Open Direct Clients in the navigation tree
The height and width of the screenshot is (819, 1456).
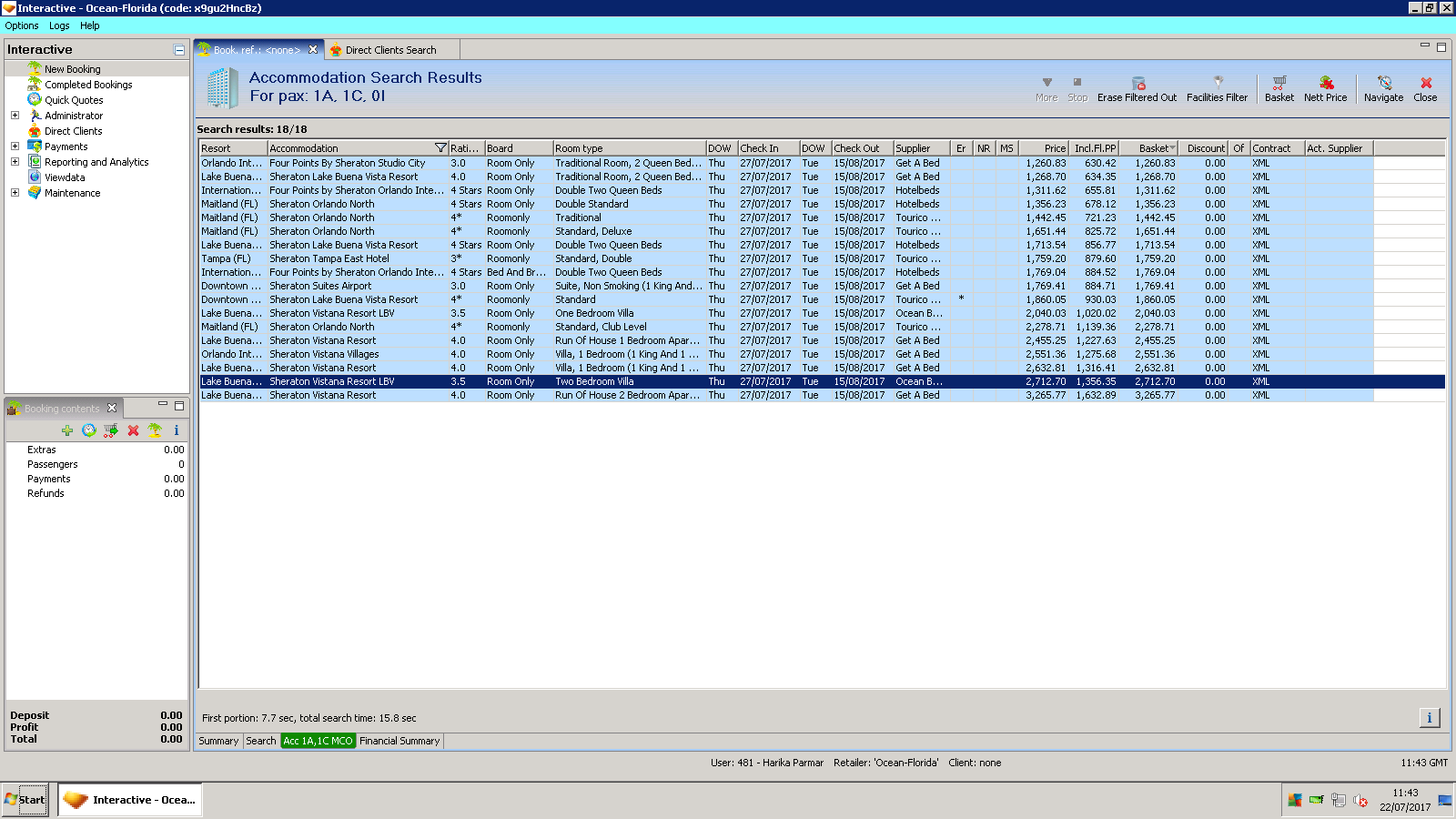(x=74, y=131)
